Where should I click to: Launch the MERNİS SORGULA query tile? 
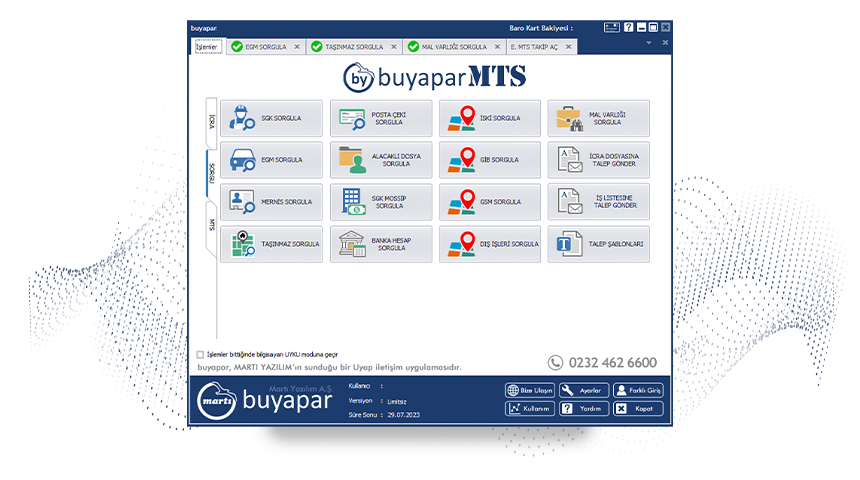coord(271,202)
